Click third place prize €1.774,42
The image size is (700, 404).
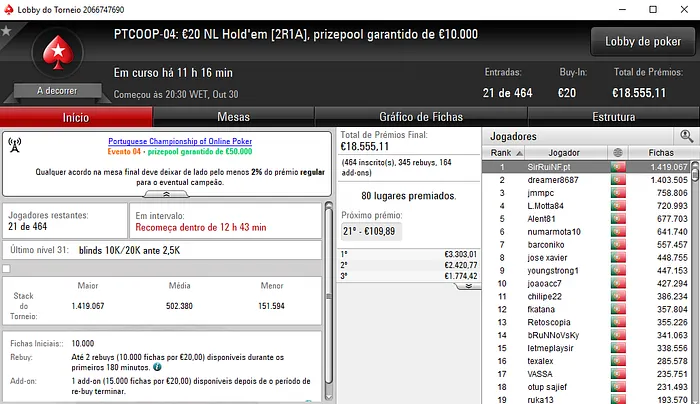pyautogui.click(x=460, y=276)
